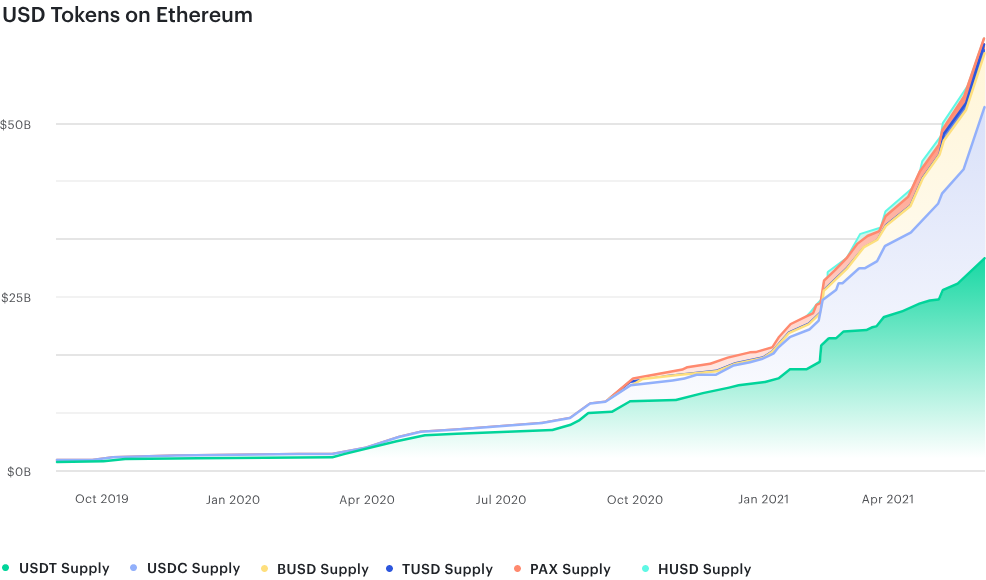Viewport: 986px width, 580px height.
Task: Toggle the HUSD Supply legend text
Action: (704, 569)
